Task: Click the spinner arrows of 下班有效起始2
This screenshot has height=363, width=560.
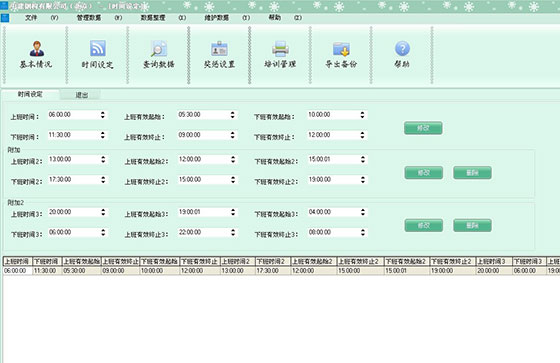Action: point(363,159)
